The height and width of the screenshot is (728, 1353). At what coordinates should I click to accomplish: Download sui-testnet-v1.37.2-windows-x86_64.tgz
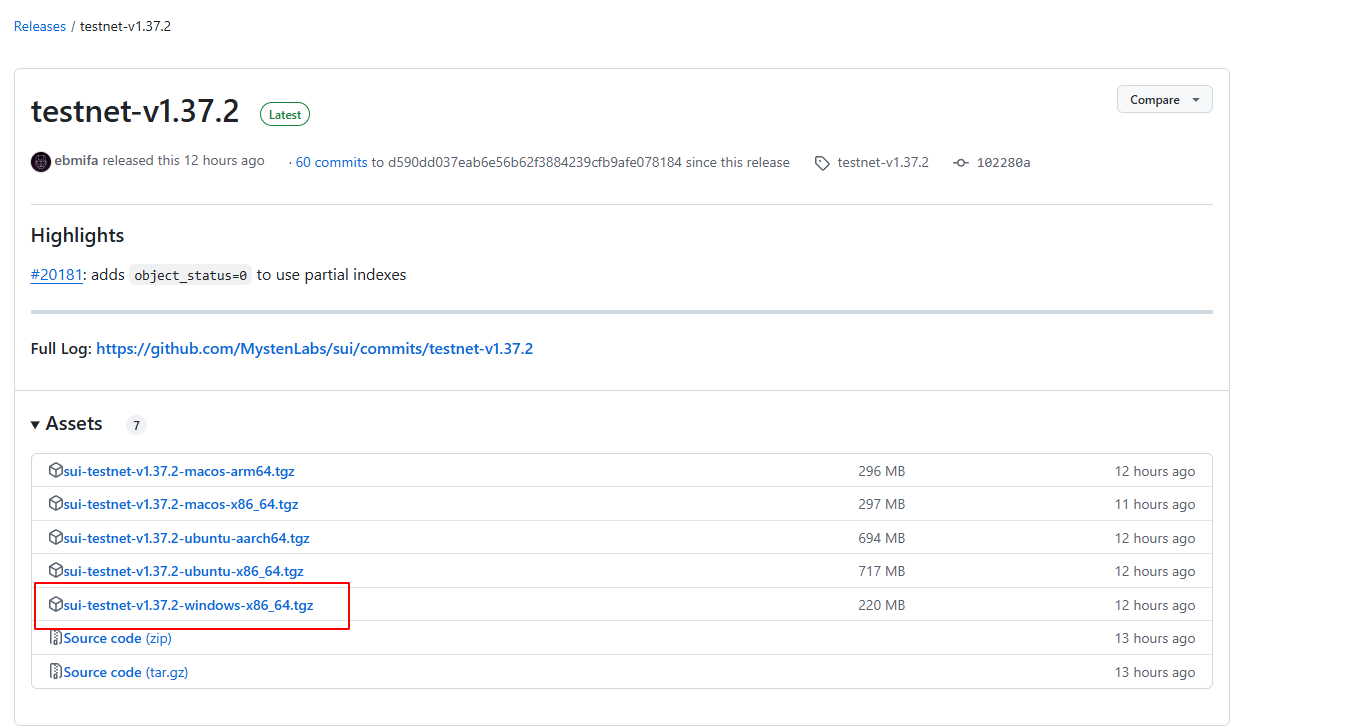point(189,605)
